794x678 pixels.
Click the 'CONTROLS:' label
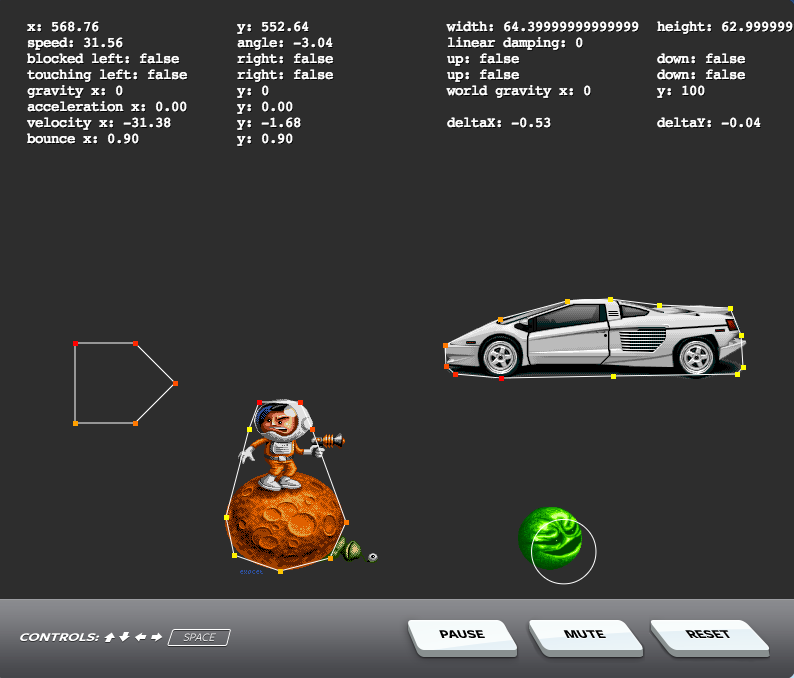coord(59,637)
